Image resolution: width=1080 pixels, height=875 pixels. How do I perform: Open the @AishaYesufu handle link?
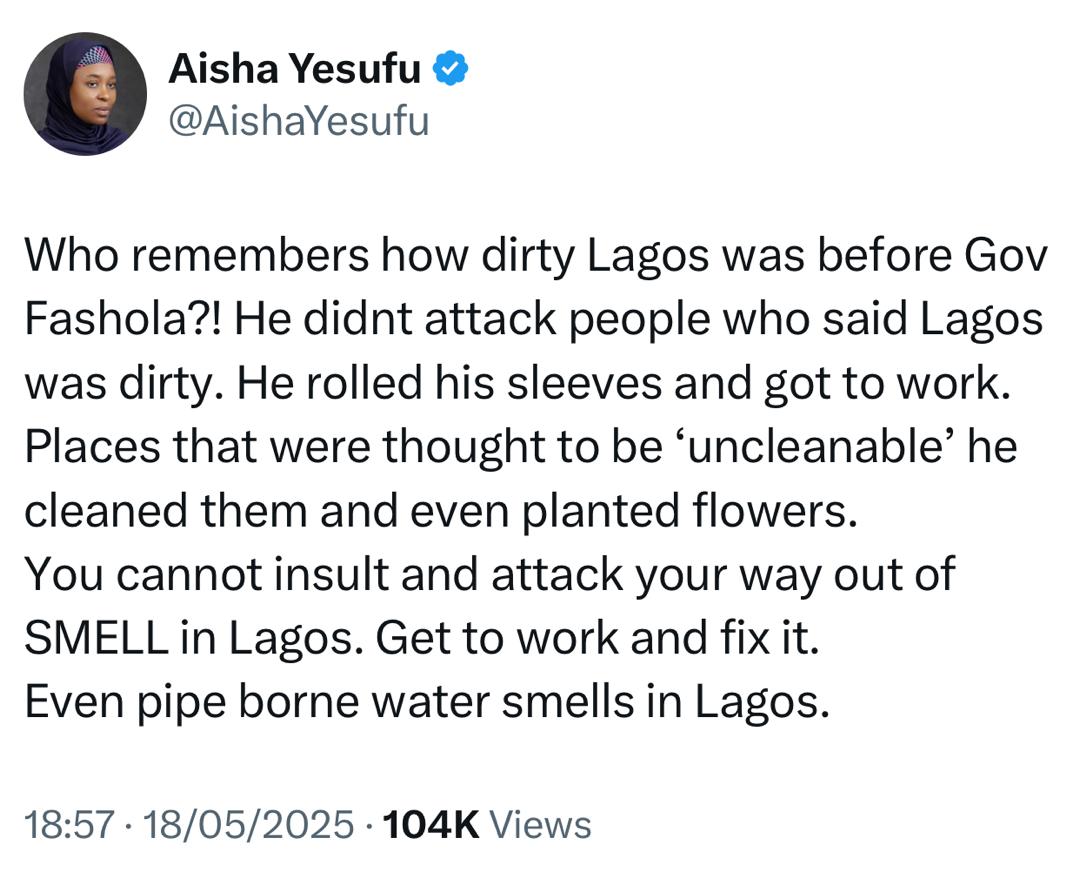click(x=298, y=121)
